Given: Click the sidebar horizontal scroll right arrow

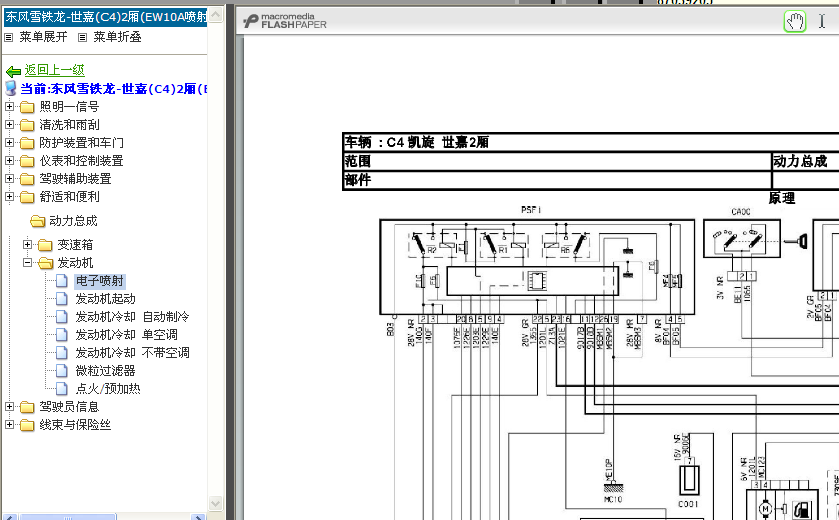Looking at the screenshot, I should [x=198, y=517].
